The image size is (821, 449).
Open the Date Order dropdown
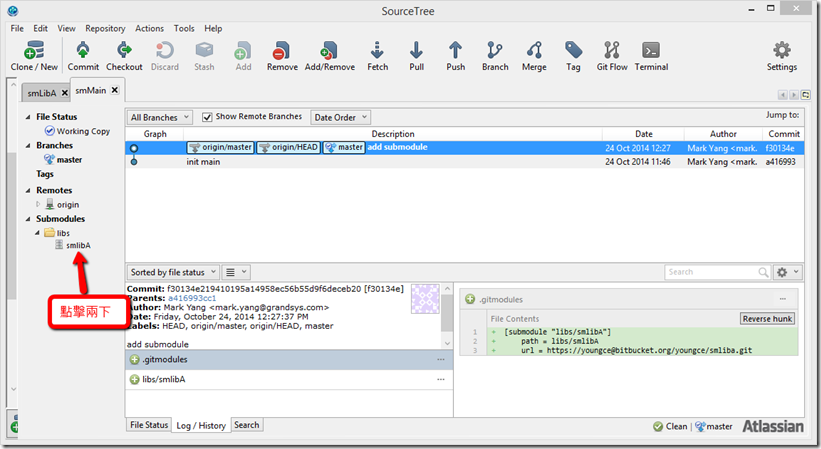tap(340, 117)
